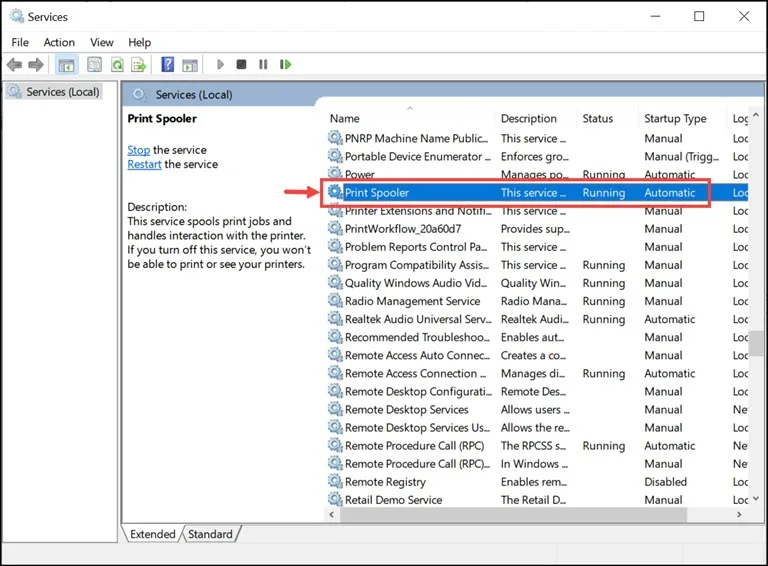Click gear icon of Print Spooler row
This screenshot has height=566, width=768.
click(x=335, y=192)
